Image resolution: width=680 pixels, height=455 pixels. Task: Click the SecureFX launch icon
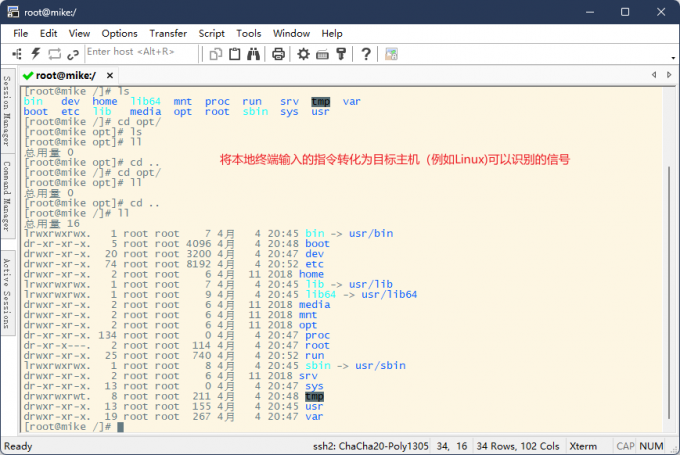pyautogui.click(x=391, y=54)
